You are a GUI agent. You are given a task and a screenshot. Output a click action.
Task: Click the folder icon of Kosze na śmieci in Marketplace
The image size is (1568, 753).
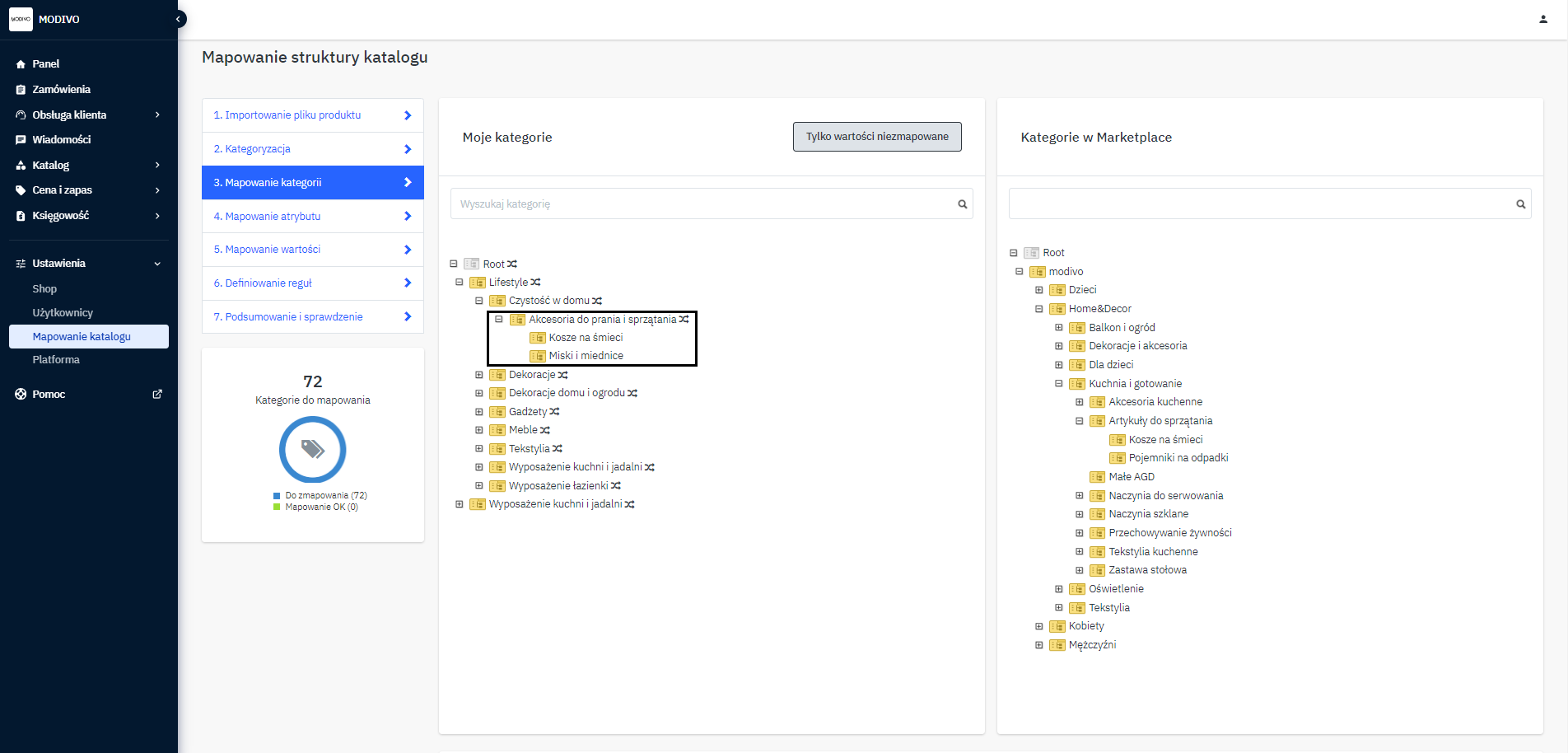coord(1117,440)
